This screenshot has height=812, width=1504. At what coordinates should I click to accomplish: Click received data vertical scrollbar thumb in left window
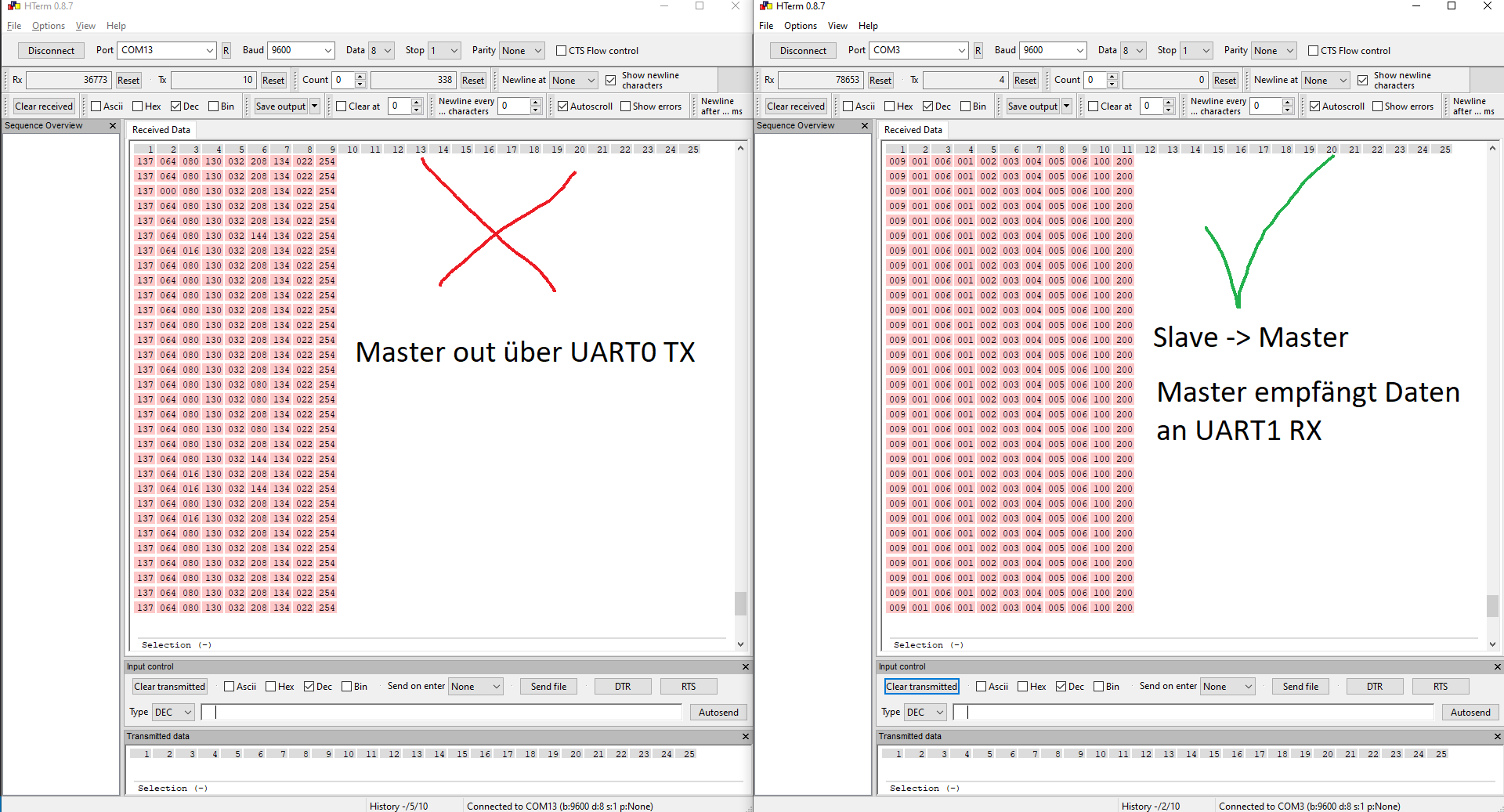click(740, 604)
